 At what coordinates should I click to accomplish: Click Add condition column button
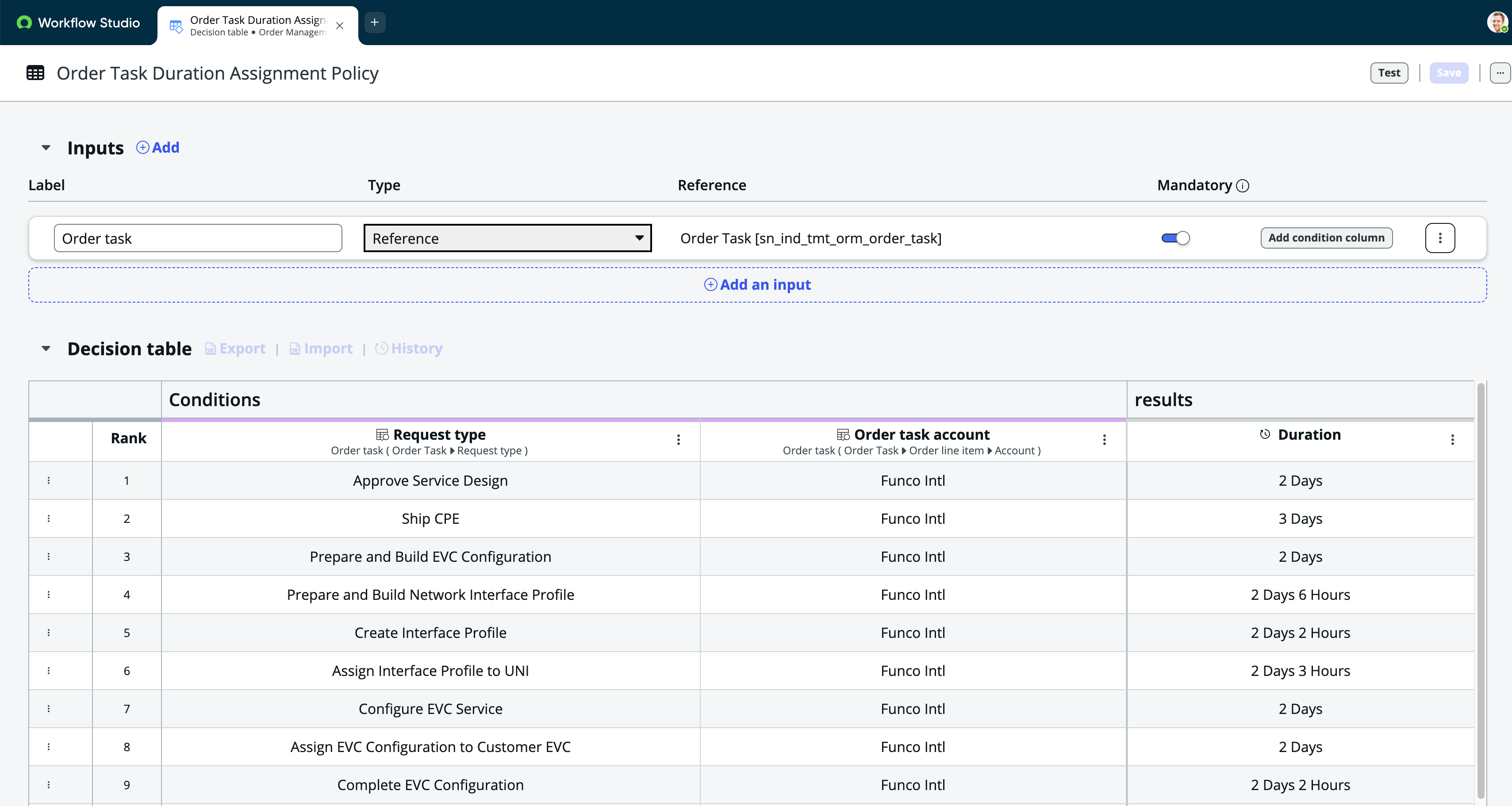[1326, 238]
